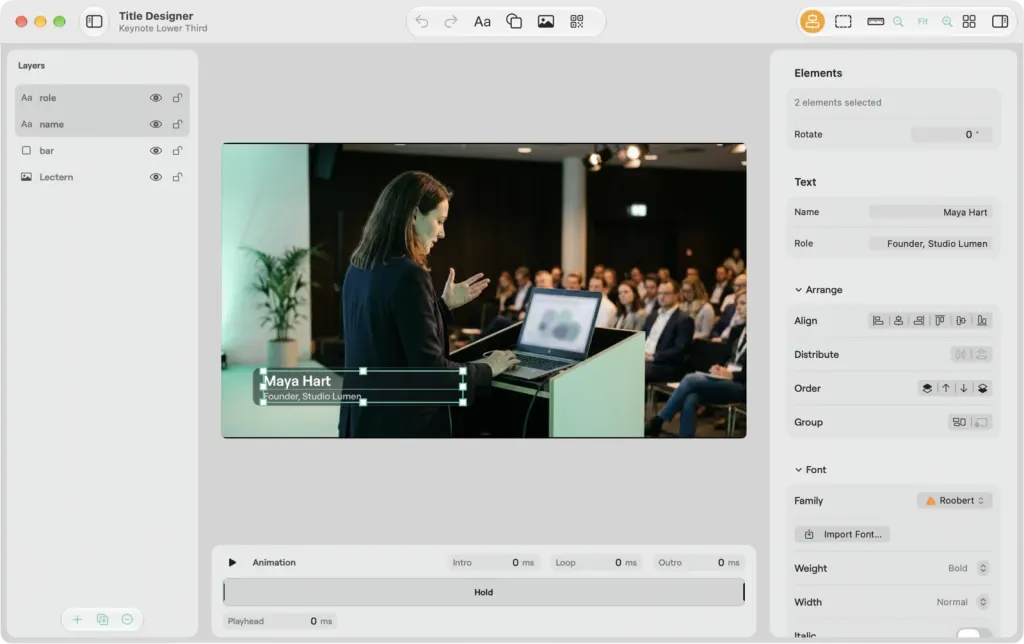Lock the name layer
1024x644 pixels.
(177, 124)
